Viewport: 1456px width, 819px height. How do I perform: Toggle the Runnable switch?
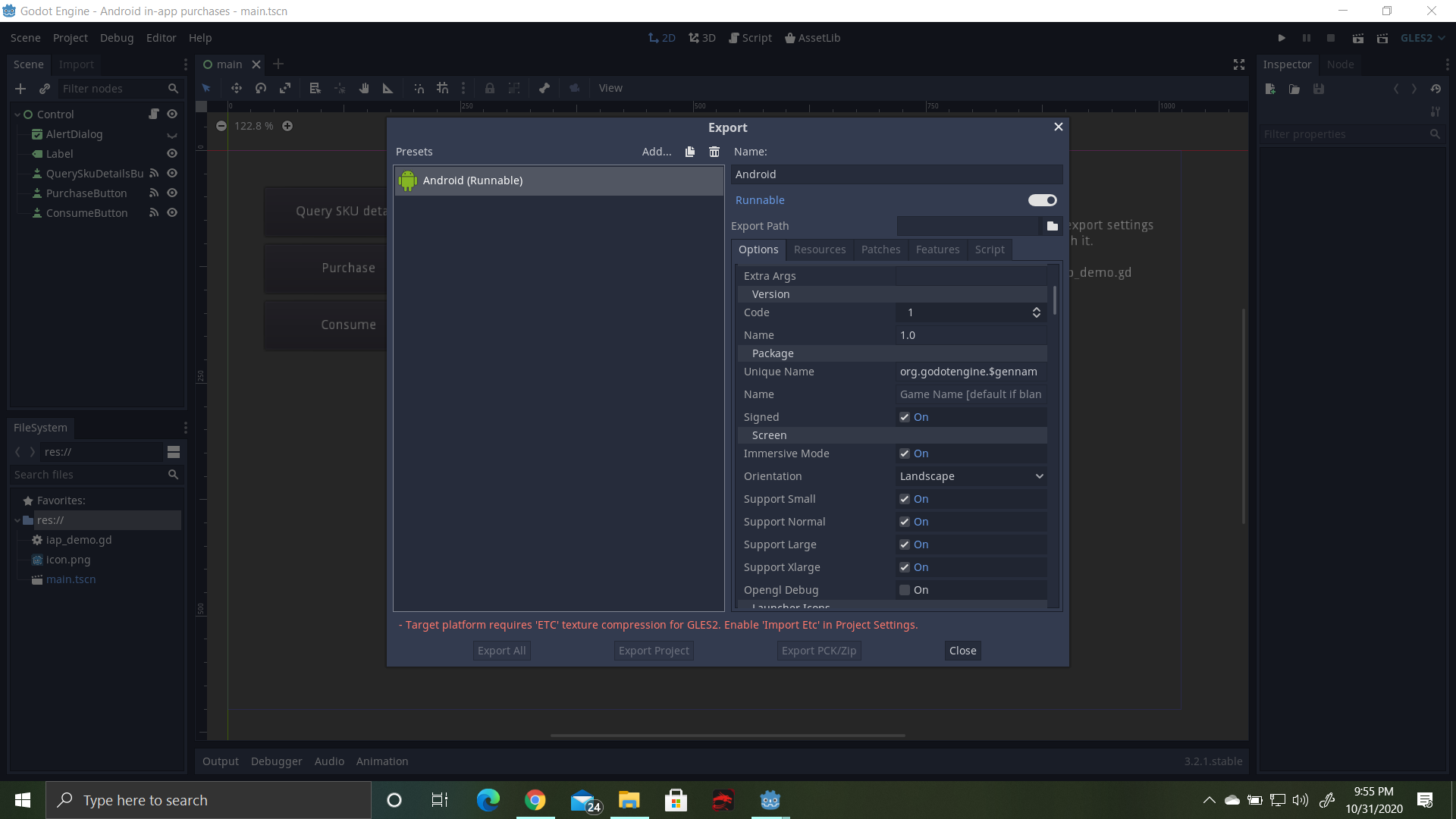coord(1043,200)
